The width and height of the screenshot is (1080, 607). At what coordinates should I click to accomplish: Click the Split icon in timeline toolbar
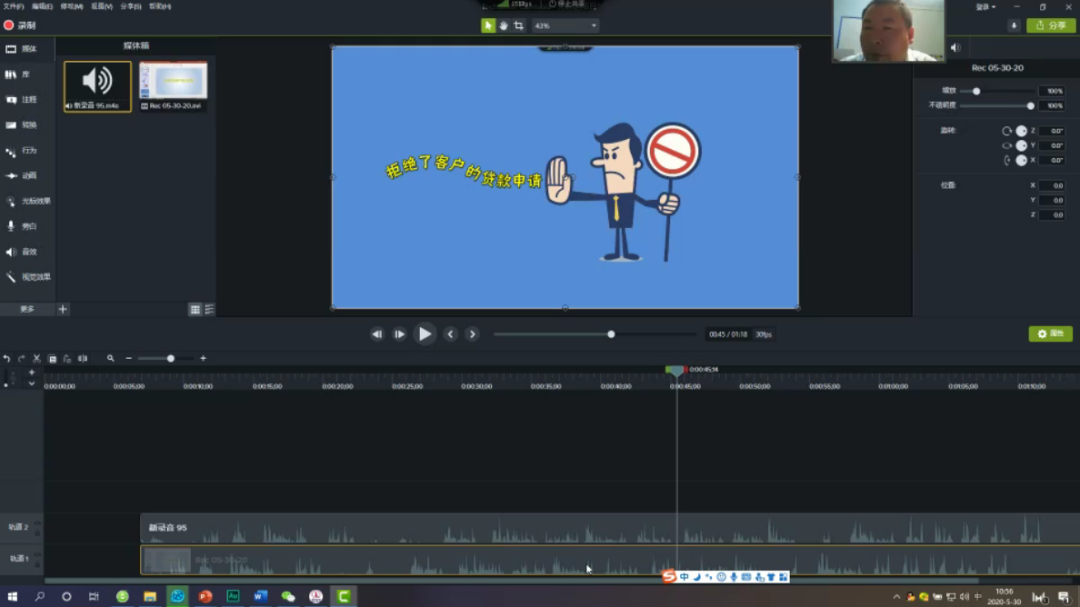coord(83,358)
